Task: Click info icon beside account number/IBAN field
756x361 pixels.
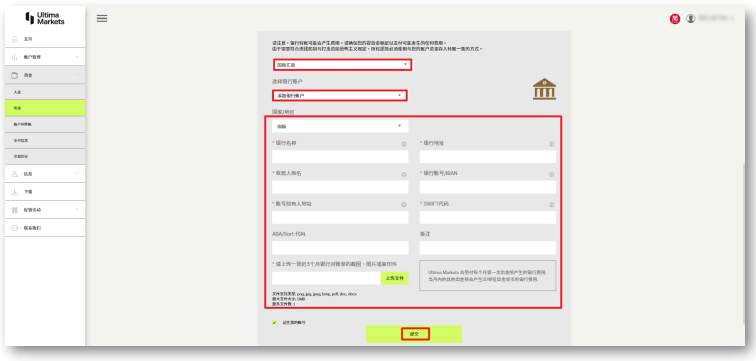Action: point(552,174)
